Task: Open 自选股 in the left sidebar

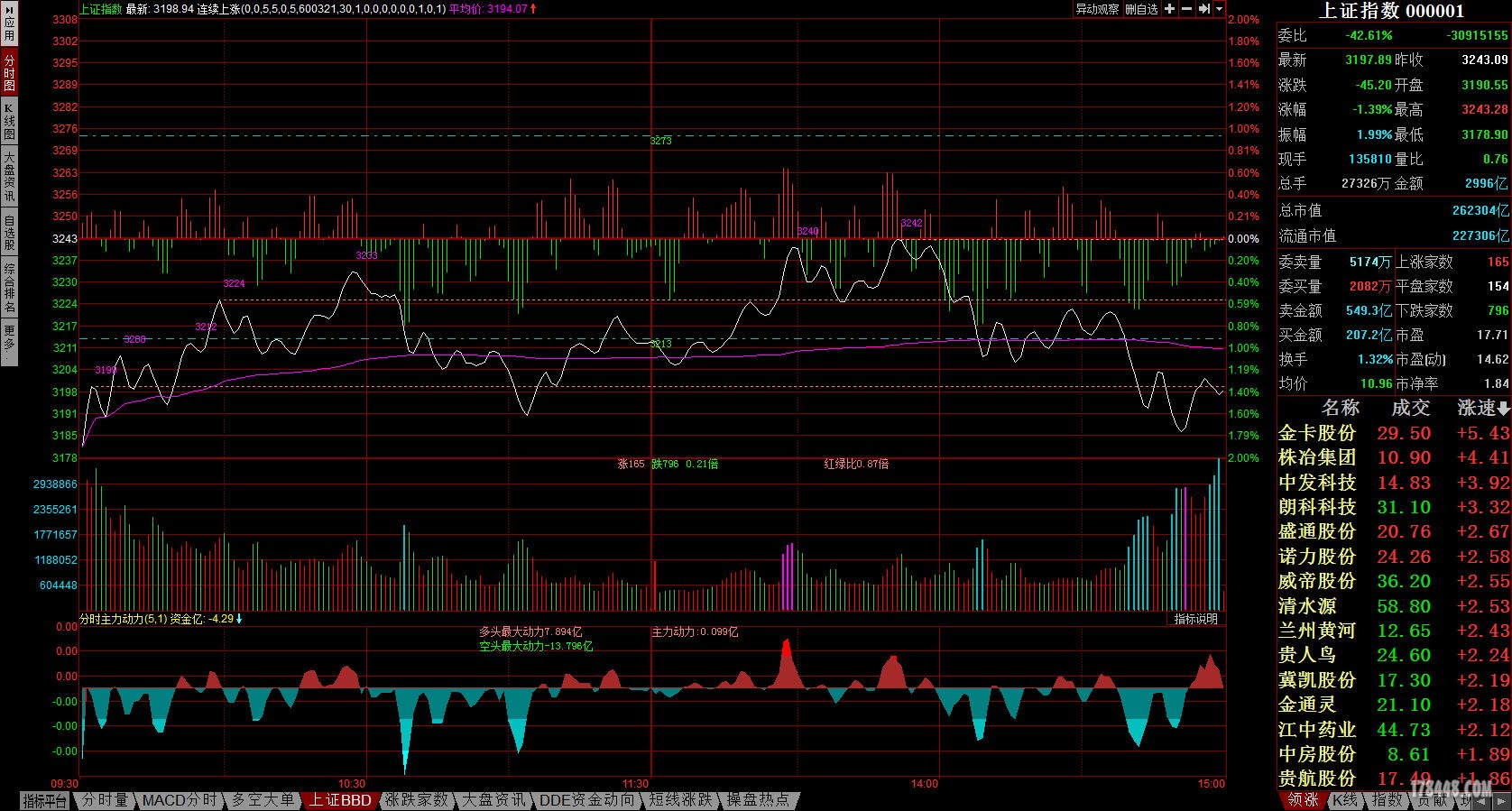Action: pyautogui.click(x=9, y=232)
